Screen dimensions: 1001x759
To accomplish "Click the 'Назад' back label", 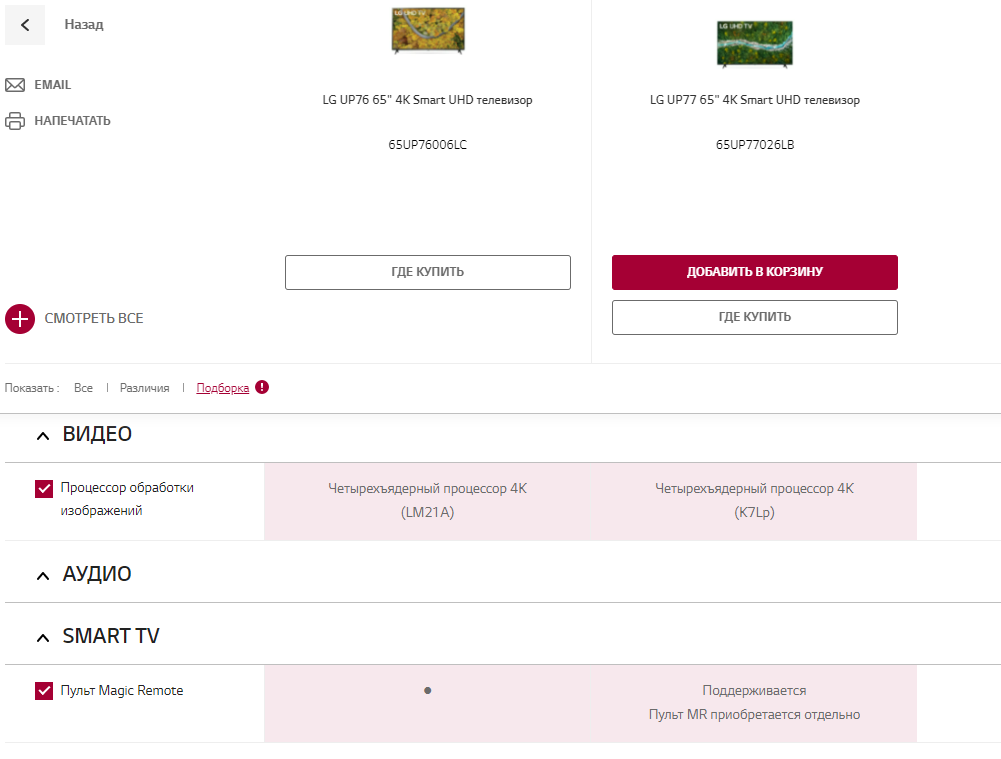I will (84, 25).
